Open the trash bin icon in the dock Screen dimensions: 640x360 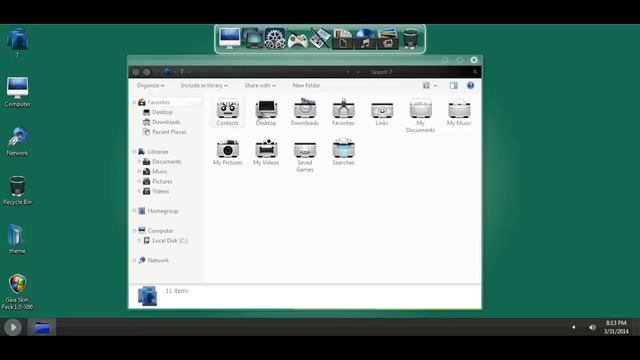tap(410, 38)
